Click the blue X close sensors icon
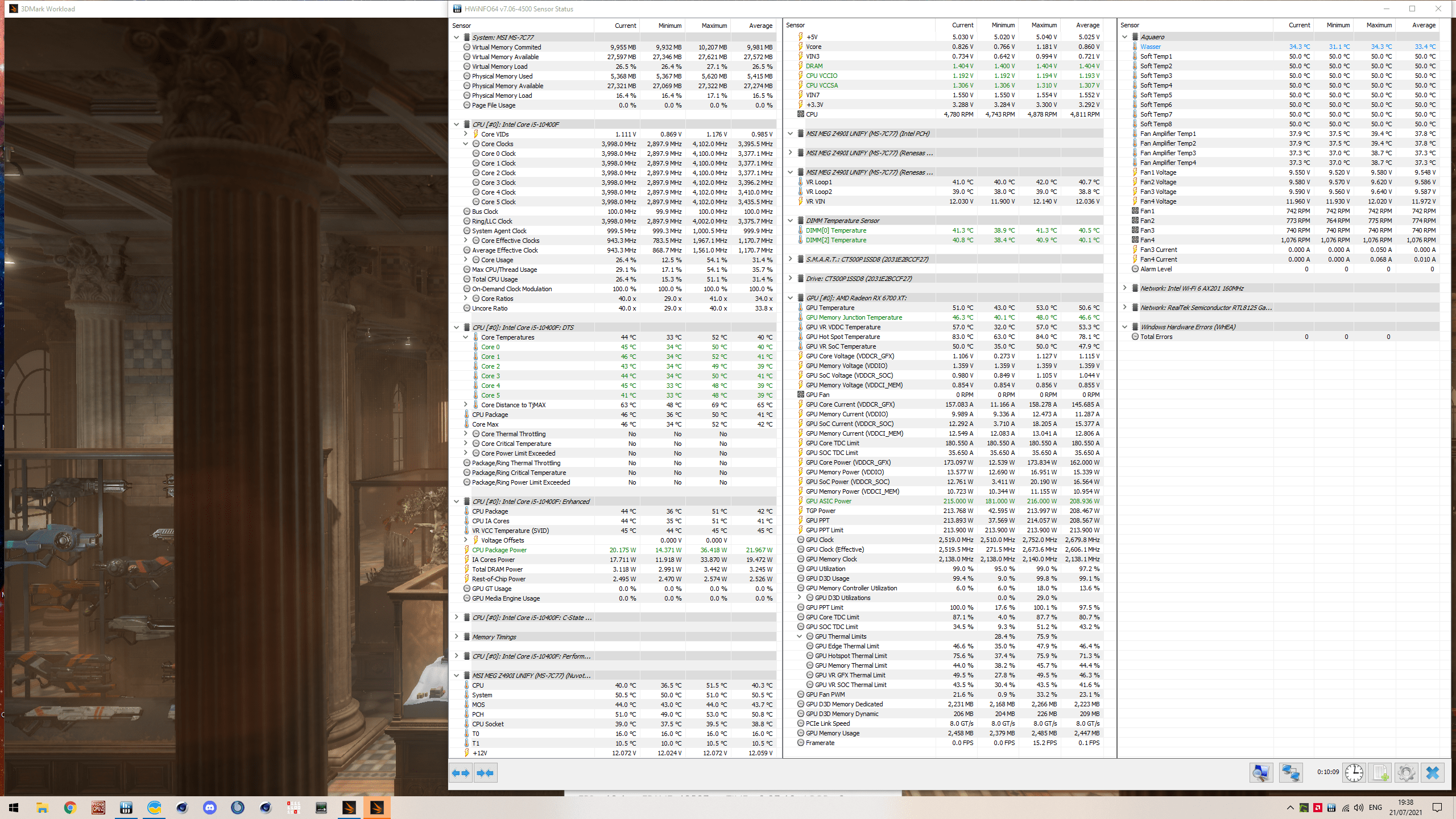This screenshot has width=1456, height=819. click(x=1433, y=773)
